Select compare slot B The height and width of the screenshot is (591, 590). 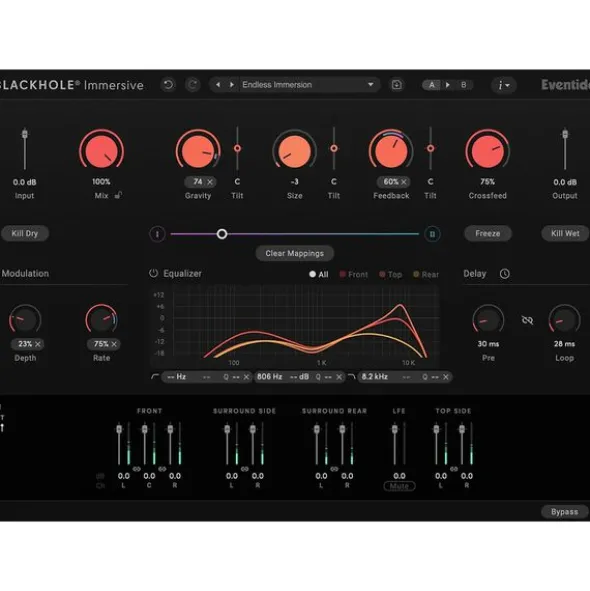click(x=464, y=85)
